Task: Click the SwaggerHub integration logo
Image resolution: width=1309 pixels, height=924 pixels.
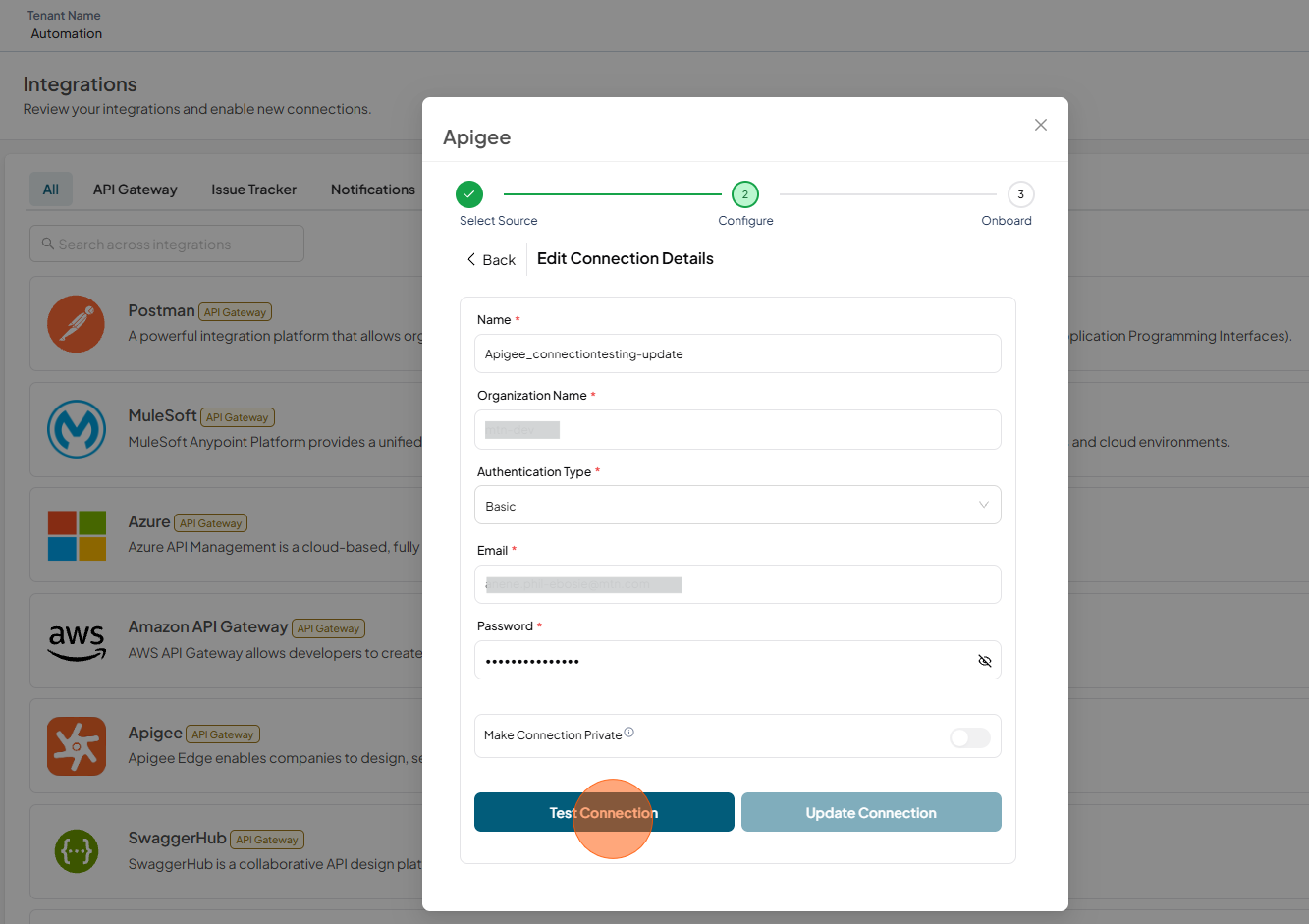Action: [77, 851]
